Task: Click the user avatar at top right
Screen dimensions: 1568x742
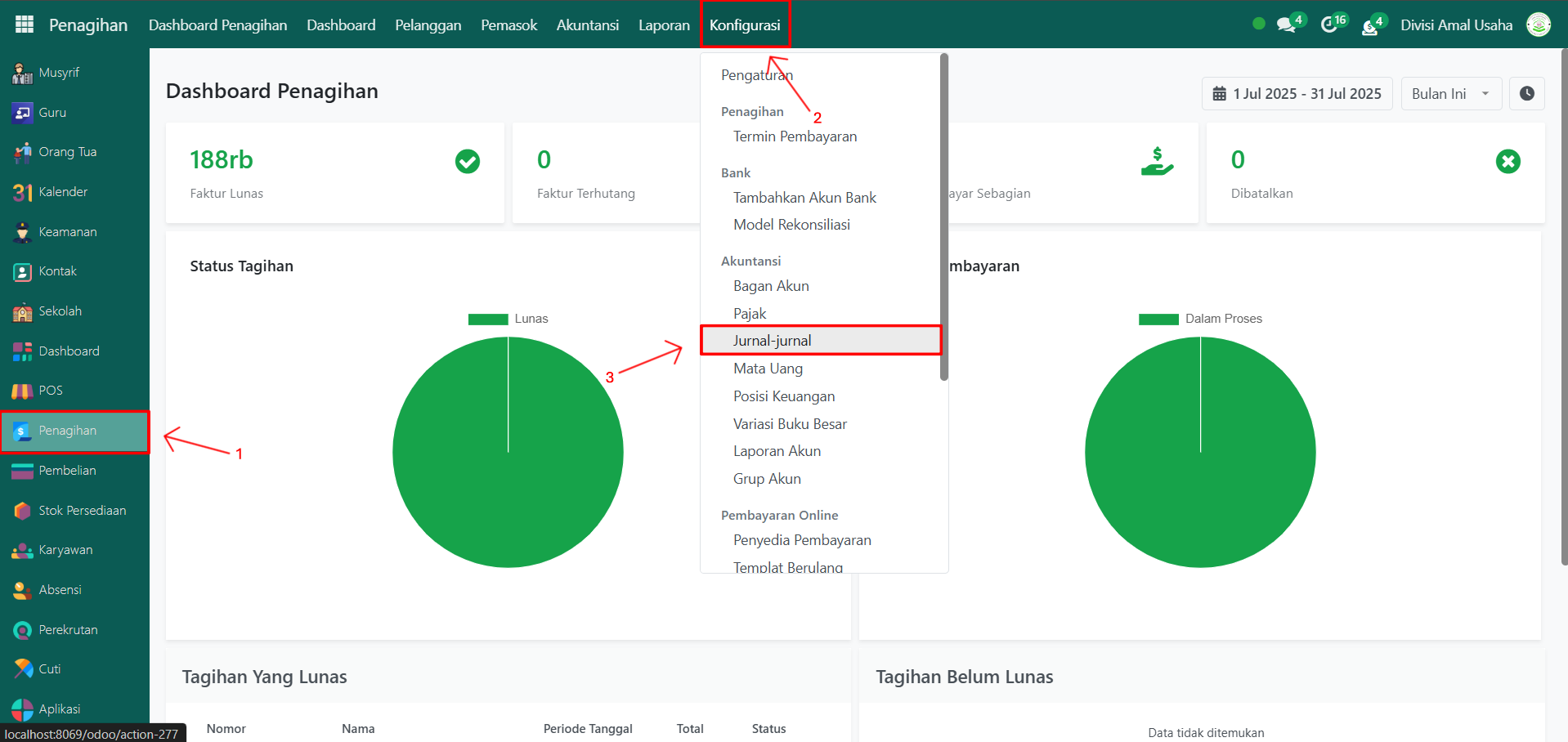Action: 1539,25
